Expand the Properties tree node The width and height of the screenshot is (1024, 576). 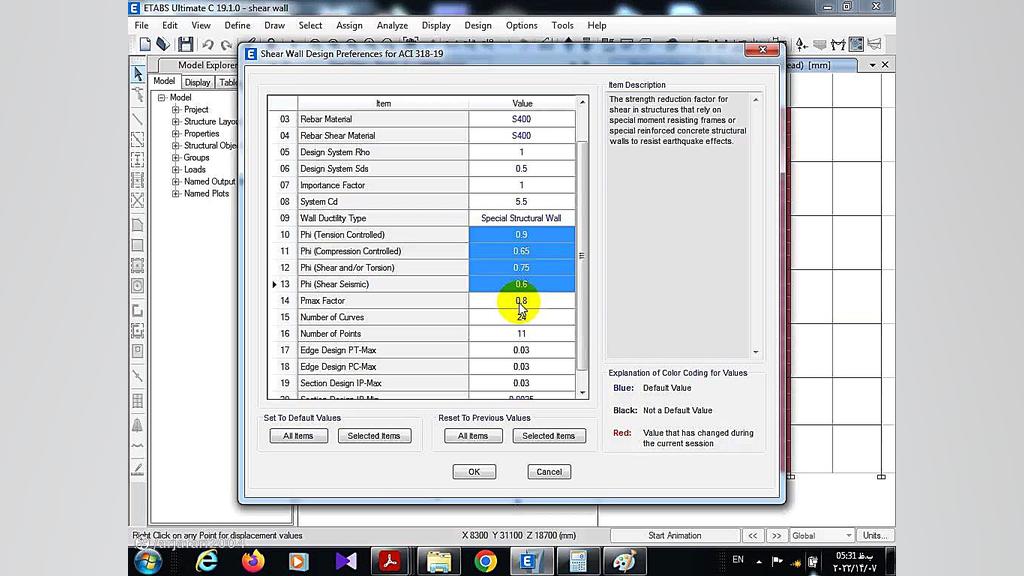coord(175,134)
